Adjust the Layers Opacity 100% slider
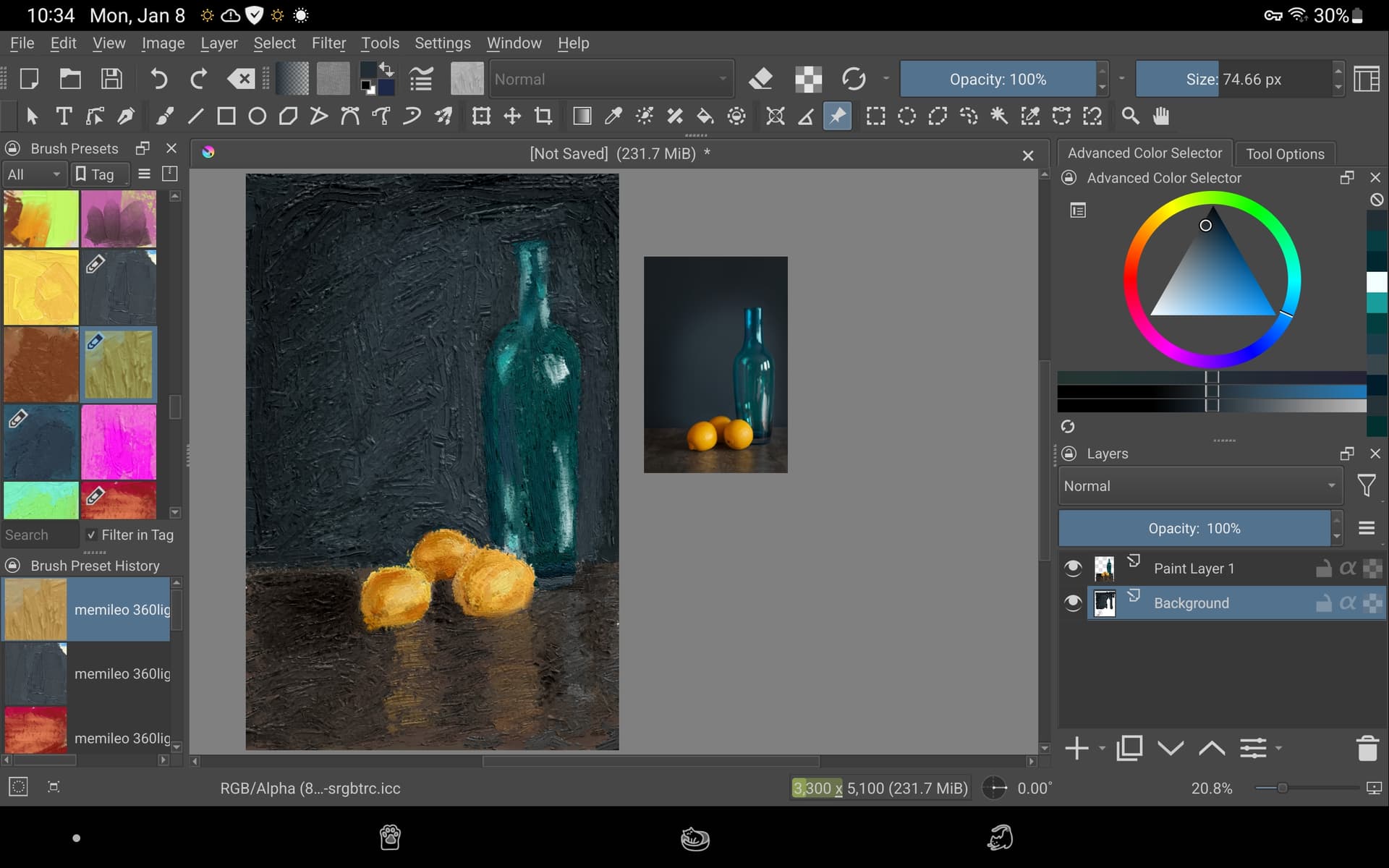Viewport: 1389px width, 868px height. point(1194,529)
